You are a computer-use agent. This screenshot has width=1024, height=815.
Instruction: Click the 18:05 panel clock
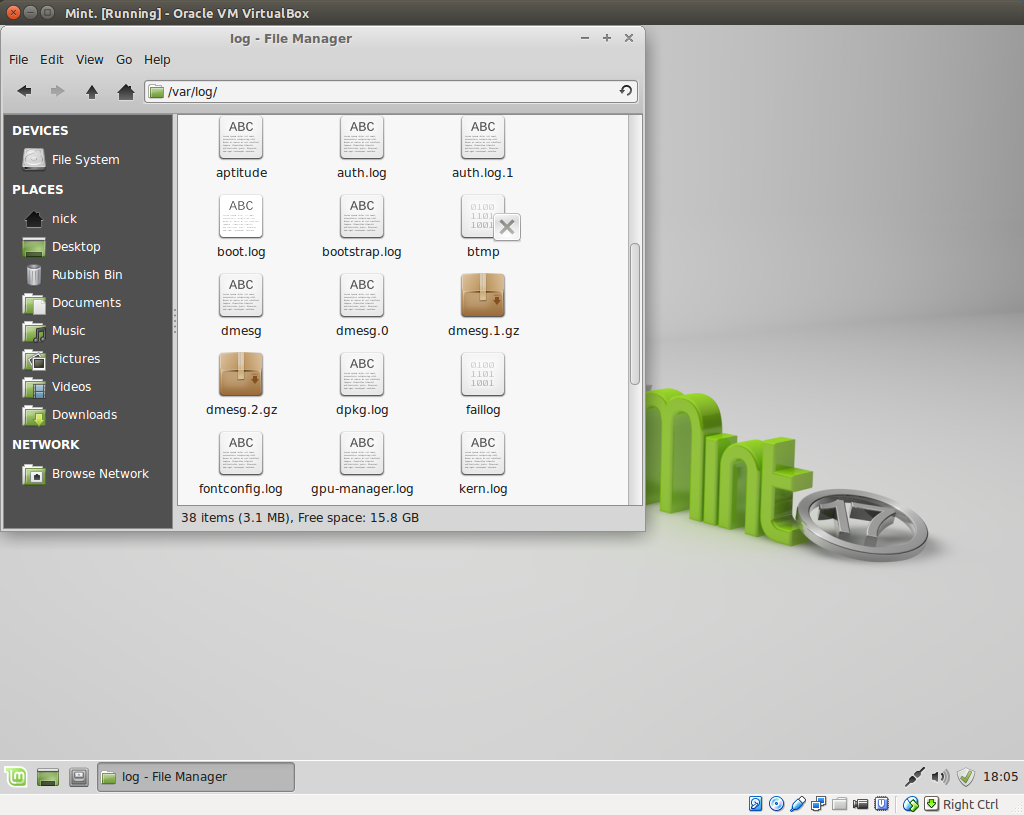(1000, 776)
